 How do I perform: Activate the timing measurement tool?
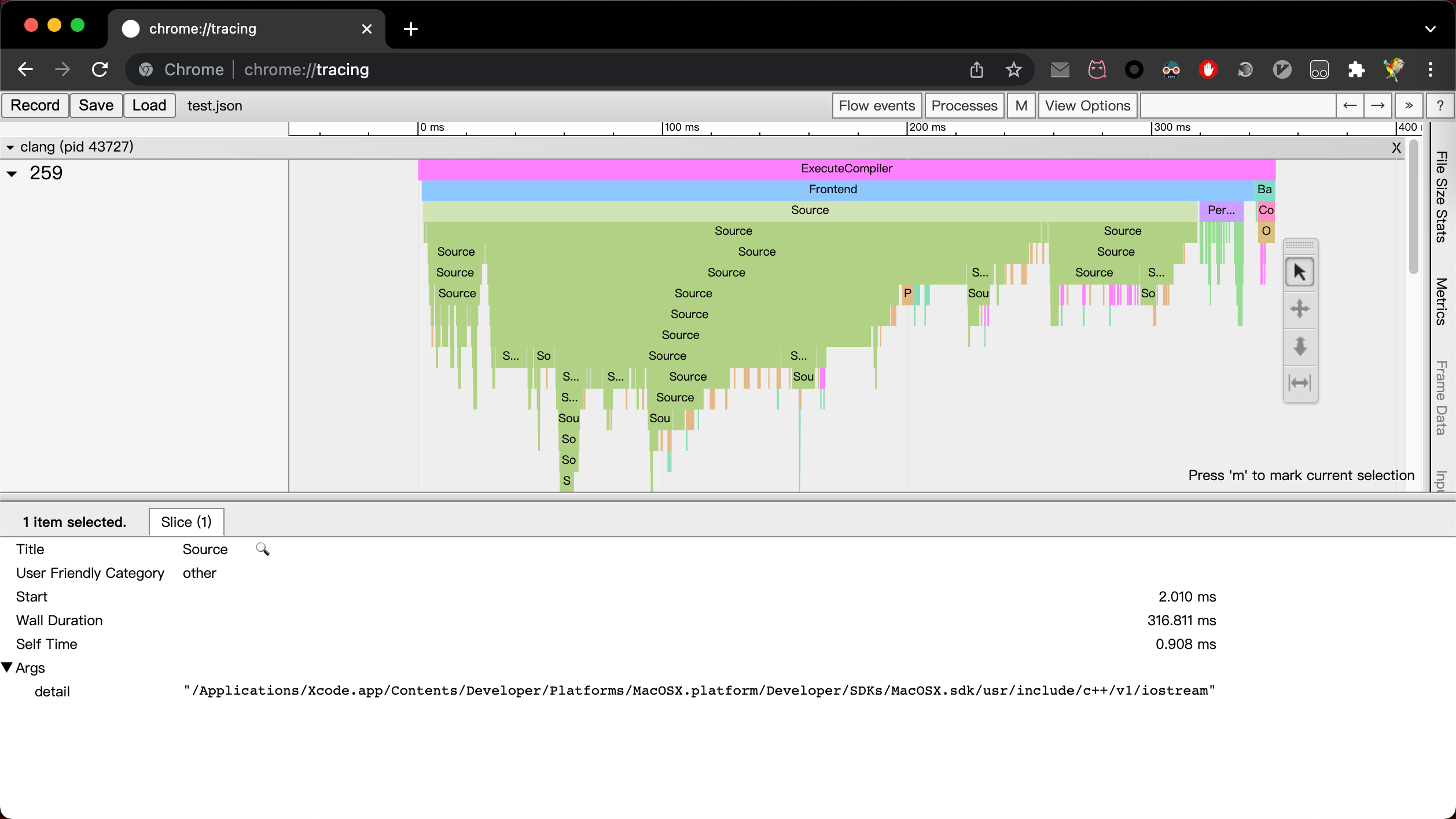coord(1300,383)
